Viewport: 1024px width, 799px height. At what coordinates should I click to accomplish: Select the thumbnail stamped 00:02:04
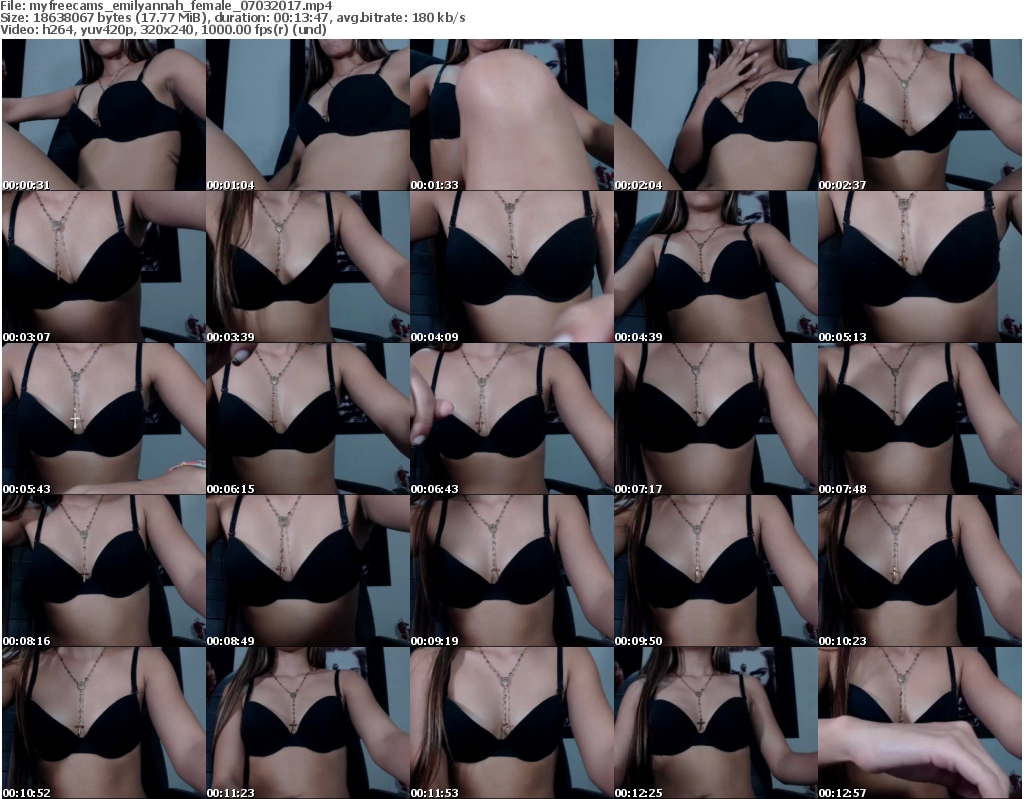click(x=716, y=115)
